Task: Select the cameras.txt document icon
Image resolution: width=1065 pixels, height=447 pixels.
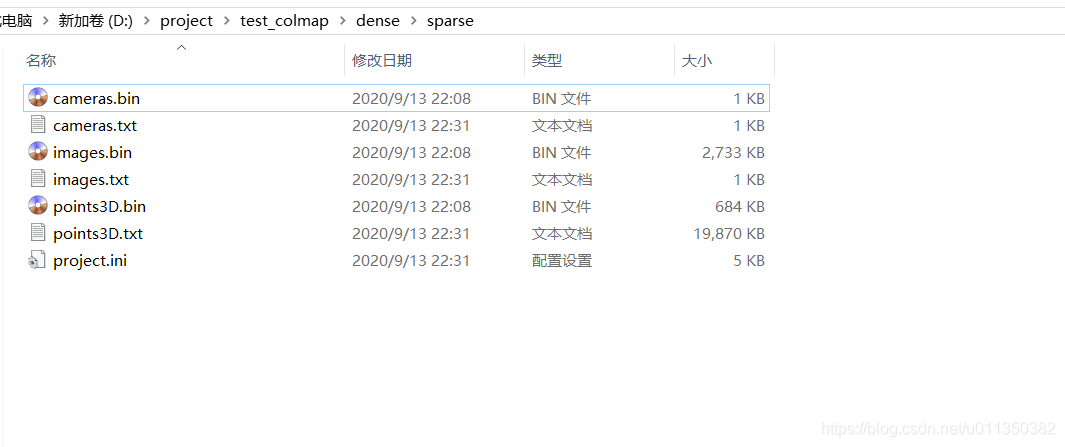Action: coord(38,125)
